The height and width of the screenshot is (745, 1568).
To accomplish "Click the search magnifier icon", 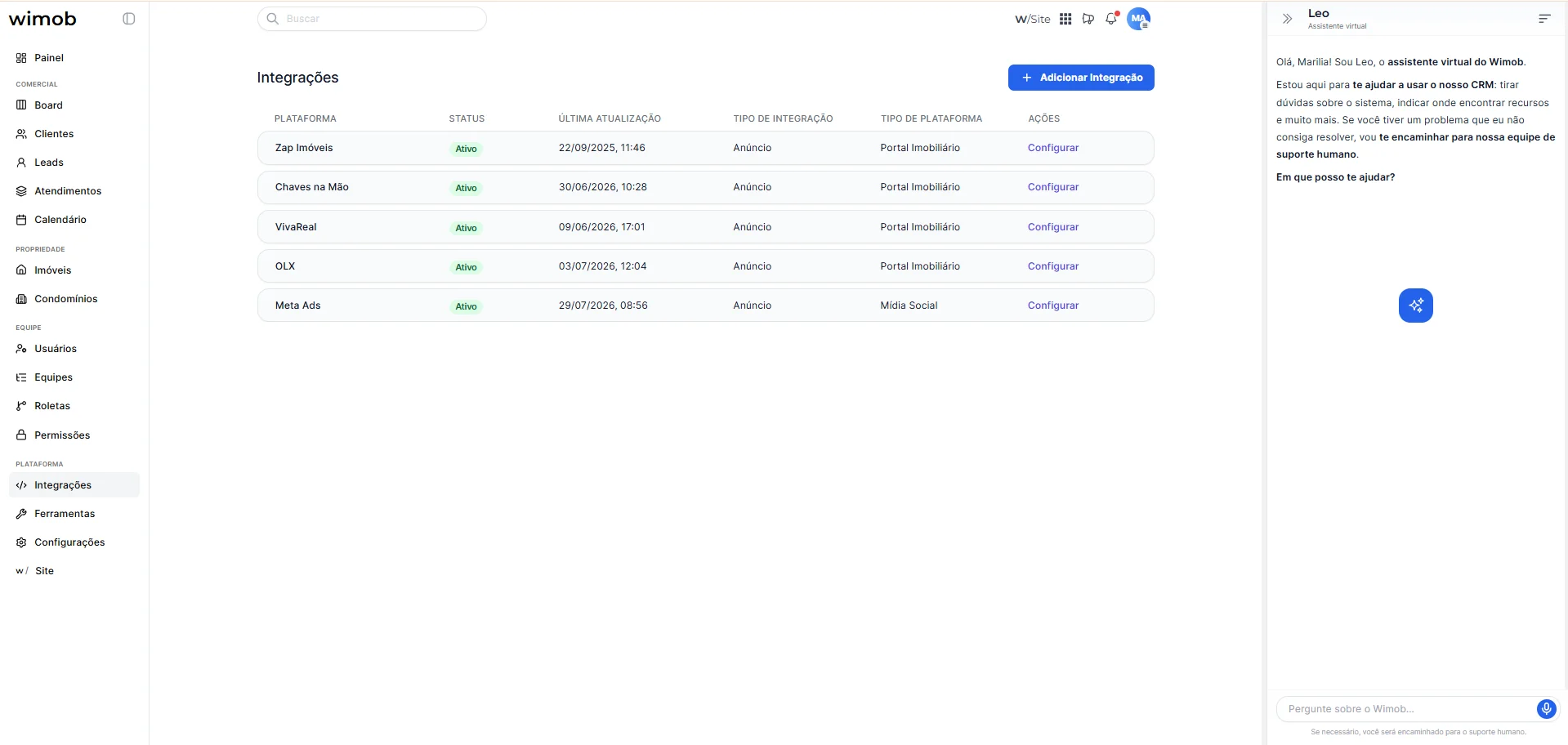I will point(273,19).
